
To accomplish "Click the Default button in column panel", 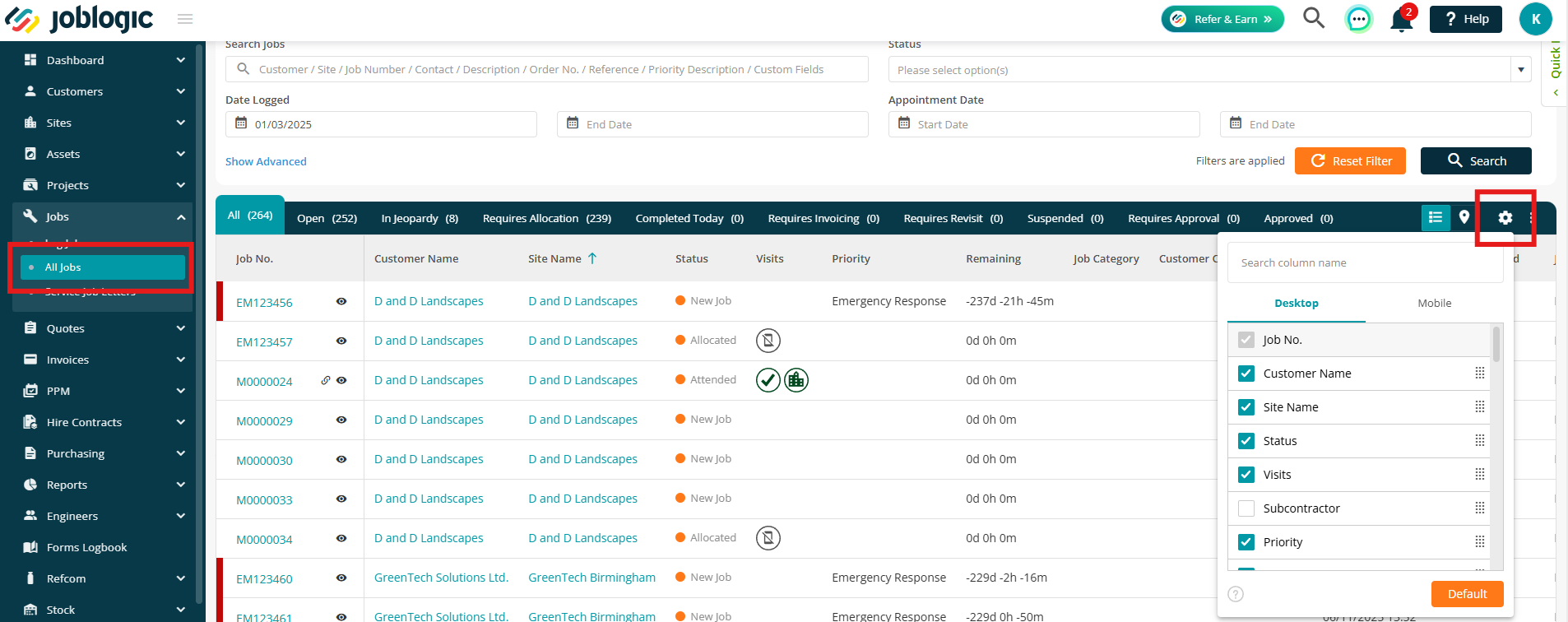I will point(1467,594).
